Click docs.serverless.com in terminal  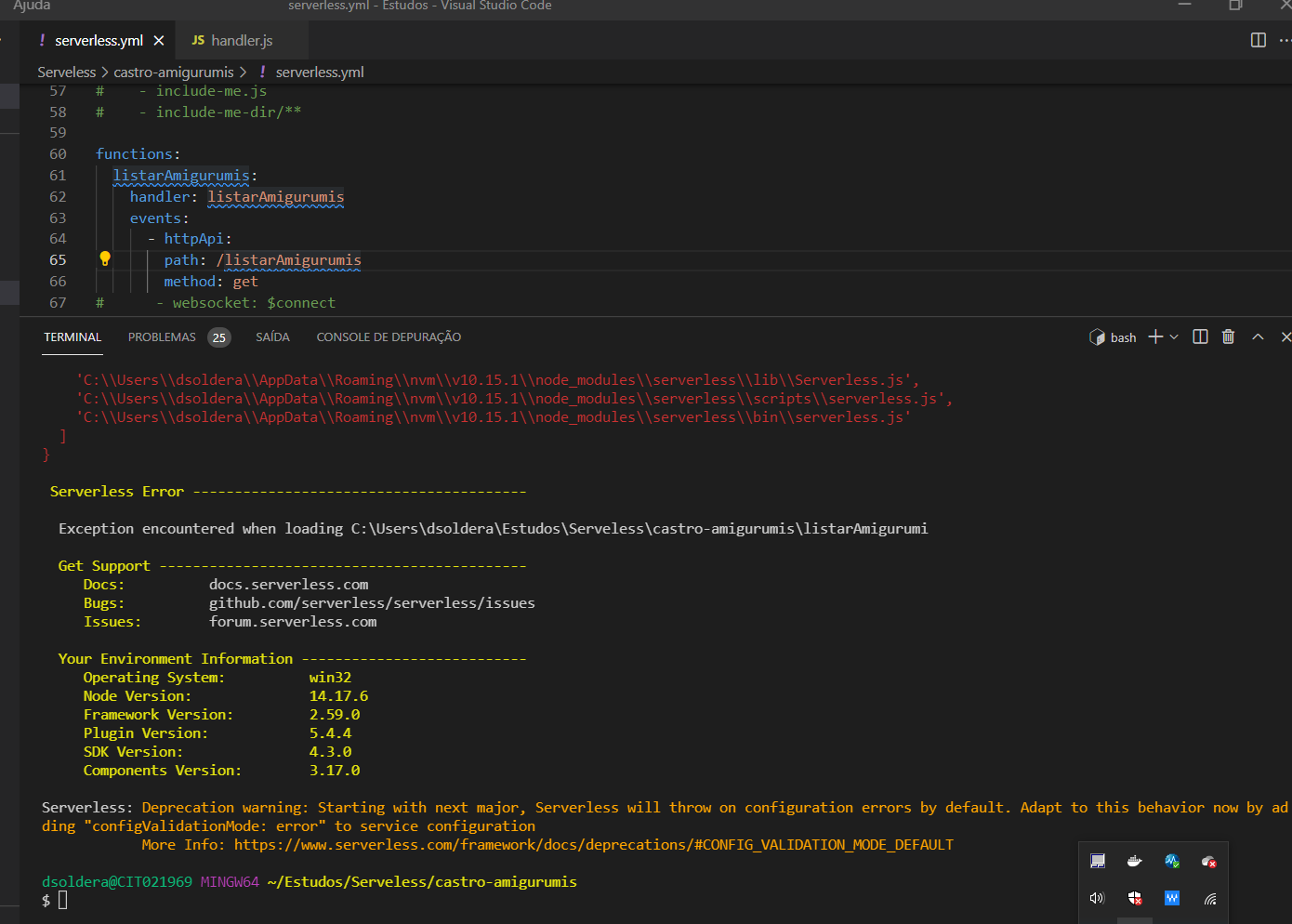point(288,585)
